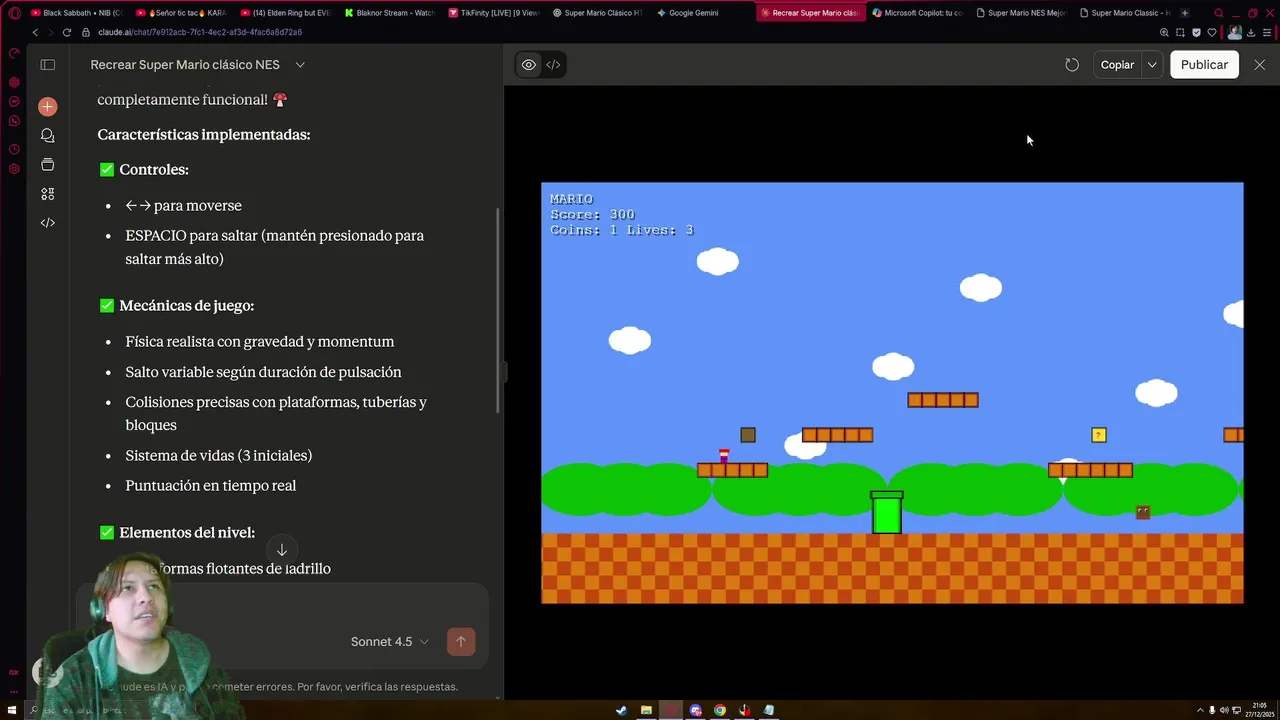Show hidden system tray icons

coord(1200,711)
